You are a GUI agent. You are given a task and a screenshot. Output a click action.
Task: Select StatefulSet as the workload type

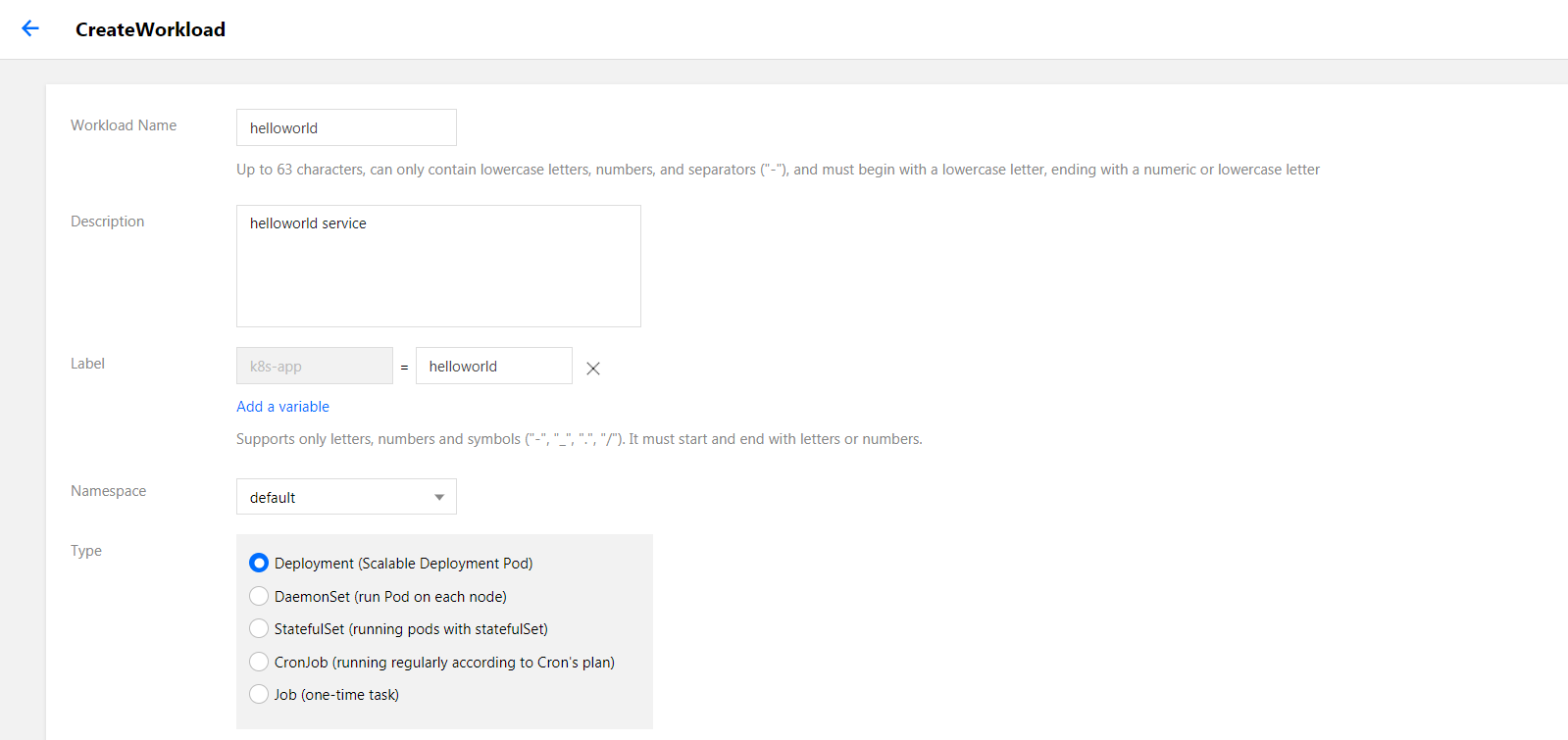[259, 628]
